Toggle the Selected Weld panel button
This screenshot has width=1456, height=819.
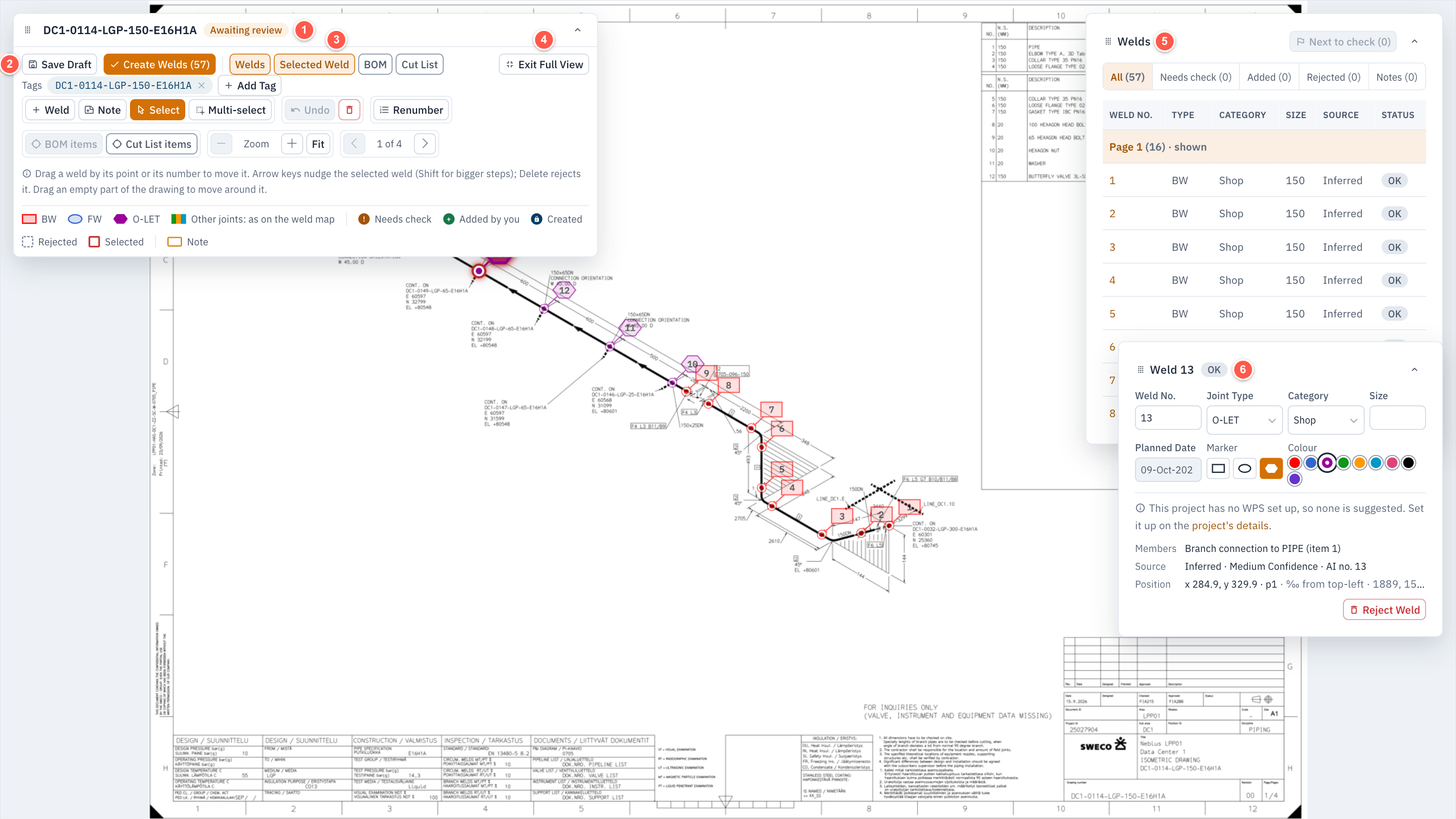314,64
